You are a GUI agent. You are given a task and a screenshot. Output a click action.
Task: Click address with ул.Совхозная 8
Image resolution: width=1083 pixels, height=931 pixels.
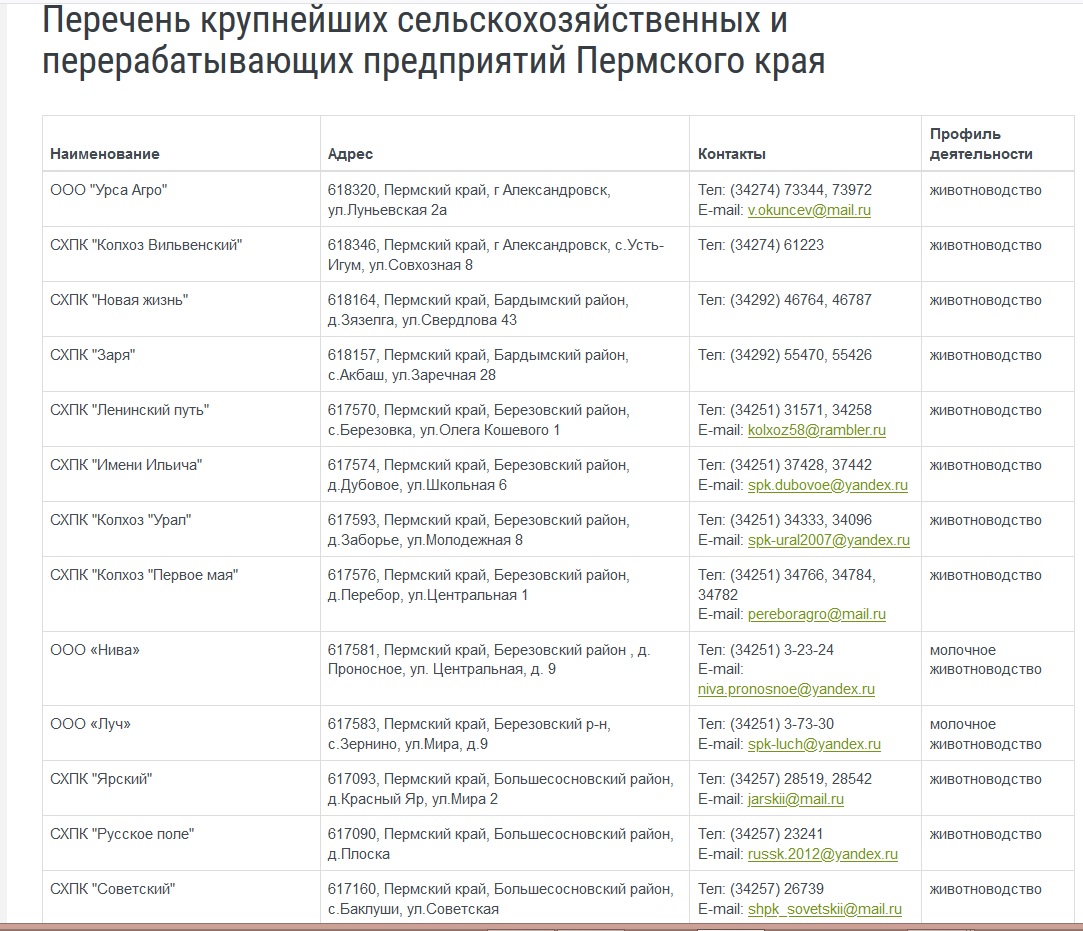495,255
